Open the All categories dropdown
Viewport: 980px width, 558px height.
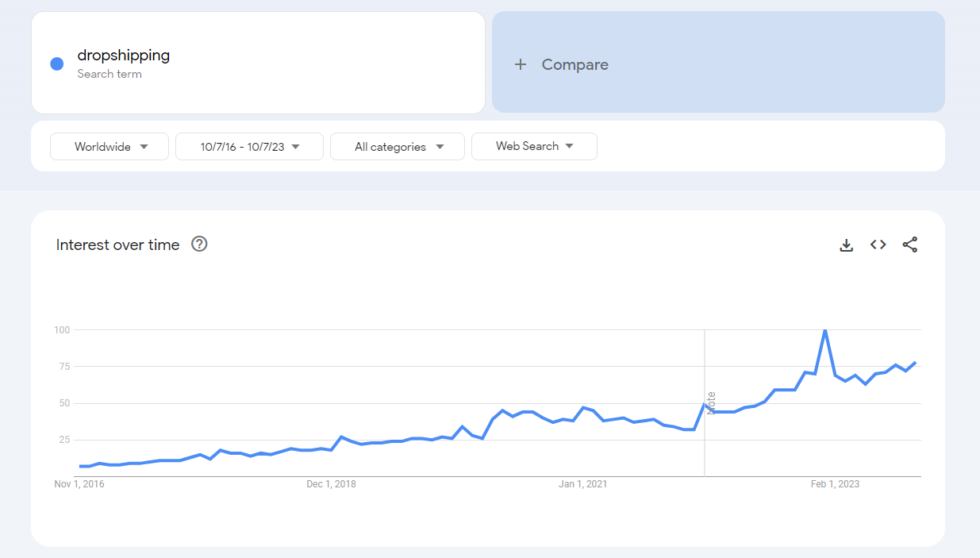(x=398, y=146)
